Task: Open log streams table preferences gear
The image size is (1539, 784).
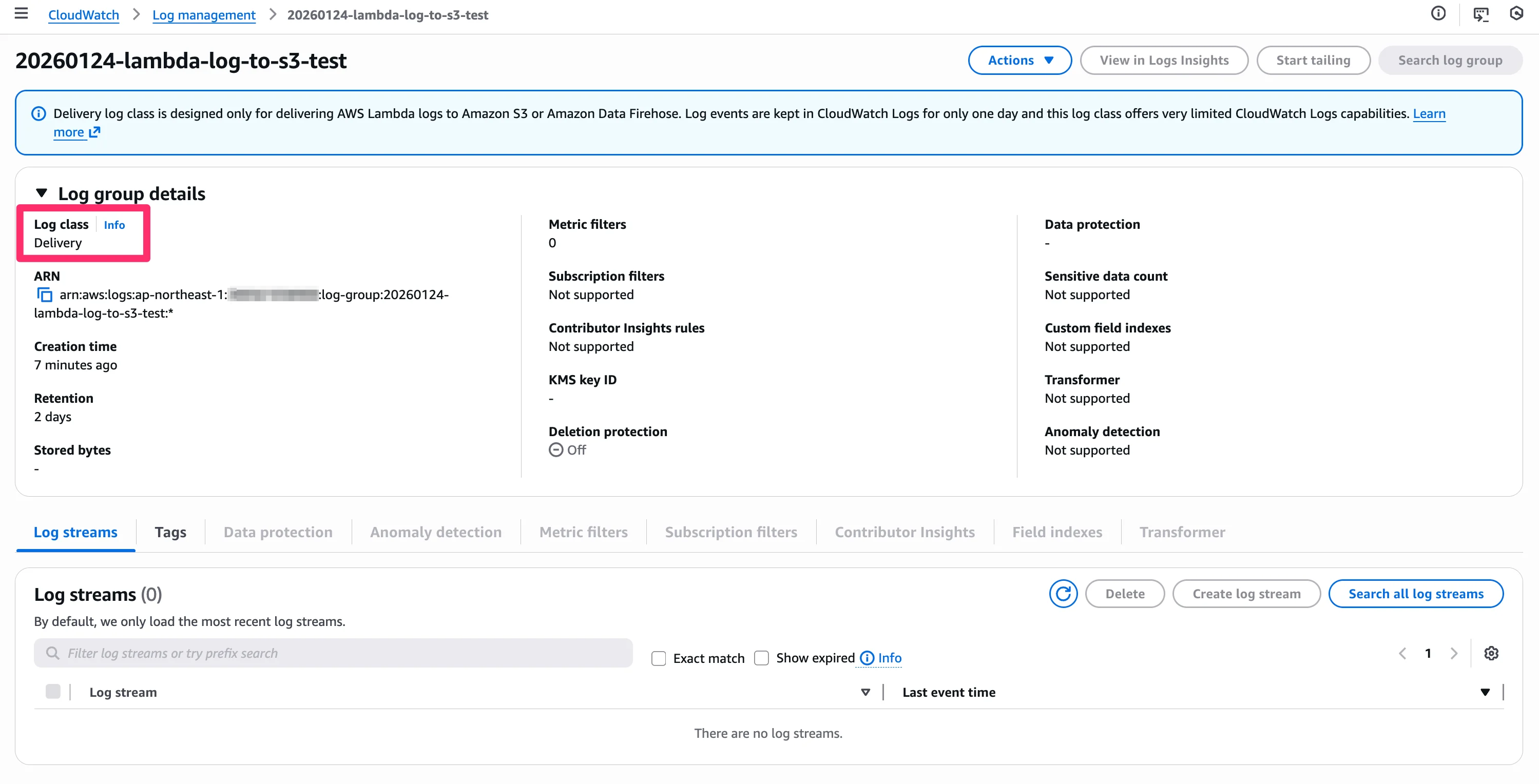Action: pos(1491,653)
